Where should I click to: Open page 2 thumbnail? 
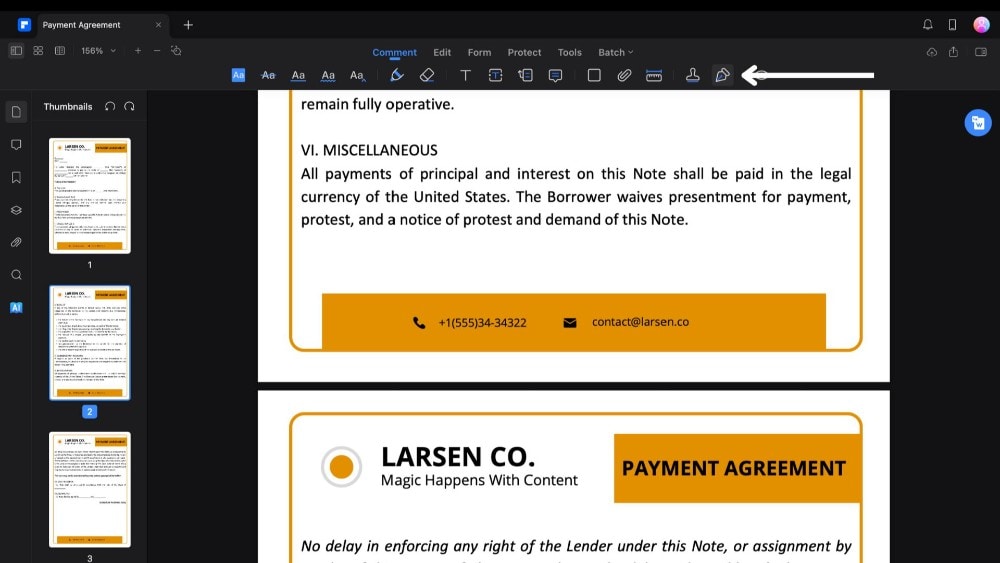pos(90,343)
